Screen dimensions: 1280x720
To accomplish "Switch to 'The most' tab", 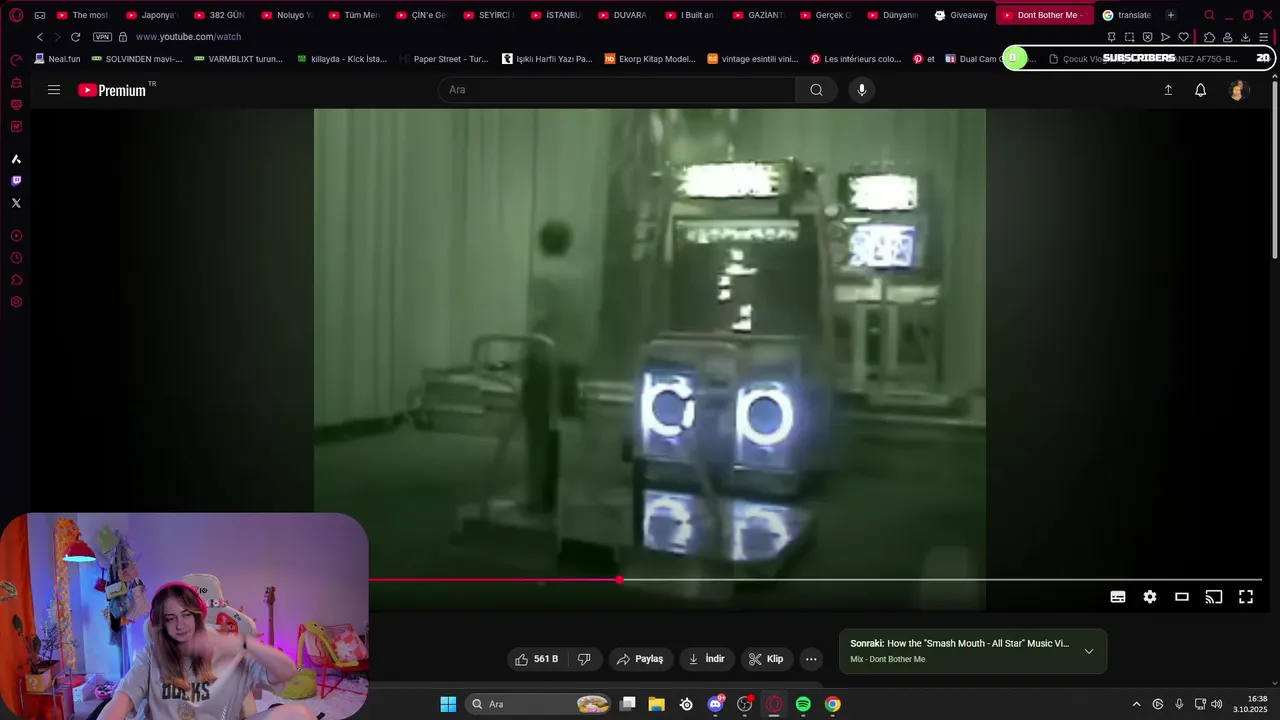I will point(82,15).
